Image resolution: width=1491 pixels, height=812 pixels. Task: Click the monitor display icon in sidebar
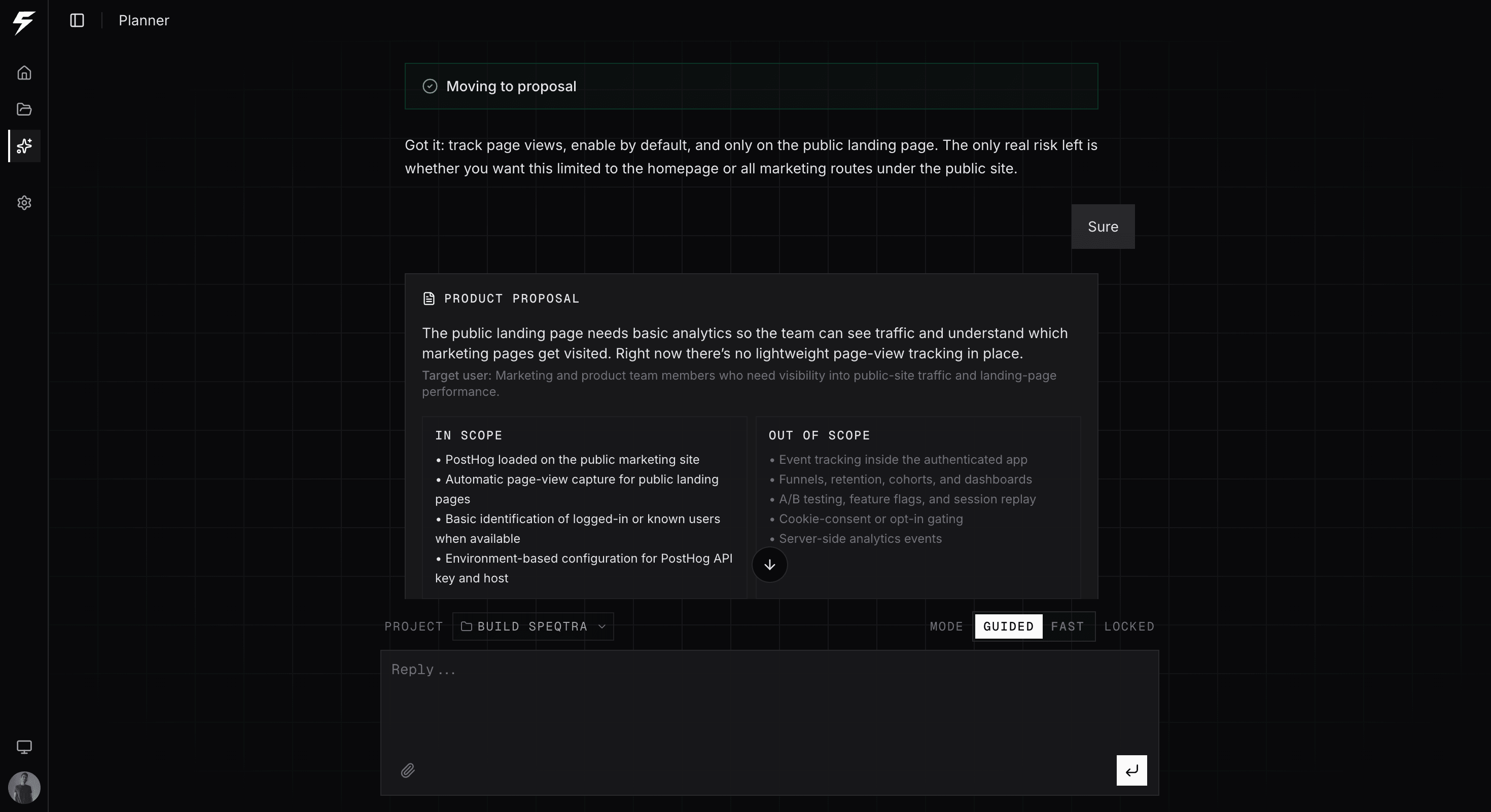pyautogui.click(x=24, y=747)
